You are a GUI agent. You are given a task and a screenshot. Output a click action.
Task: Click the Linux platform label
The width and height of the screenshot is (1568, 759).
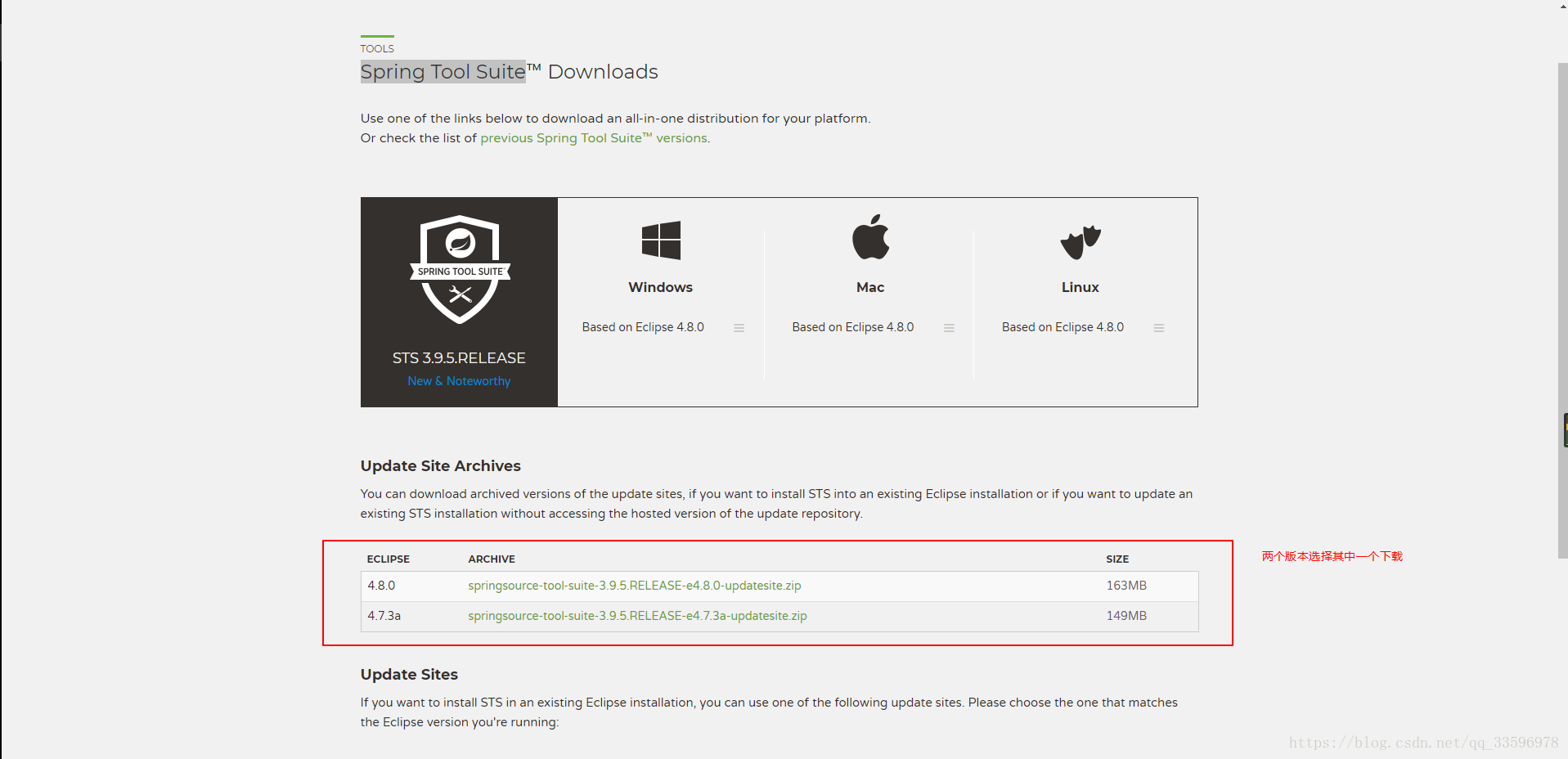1080,287
